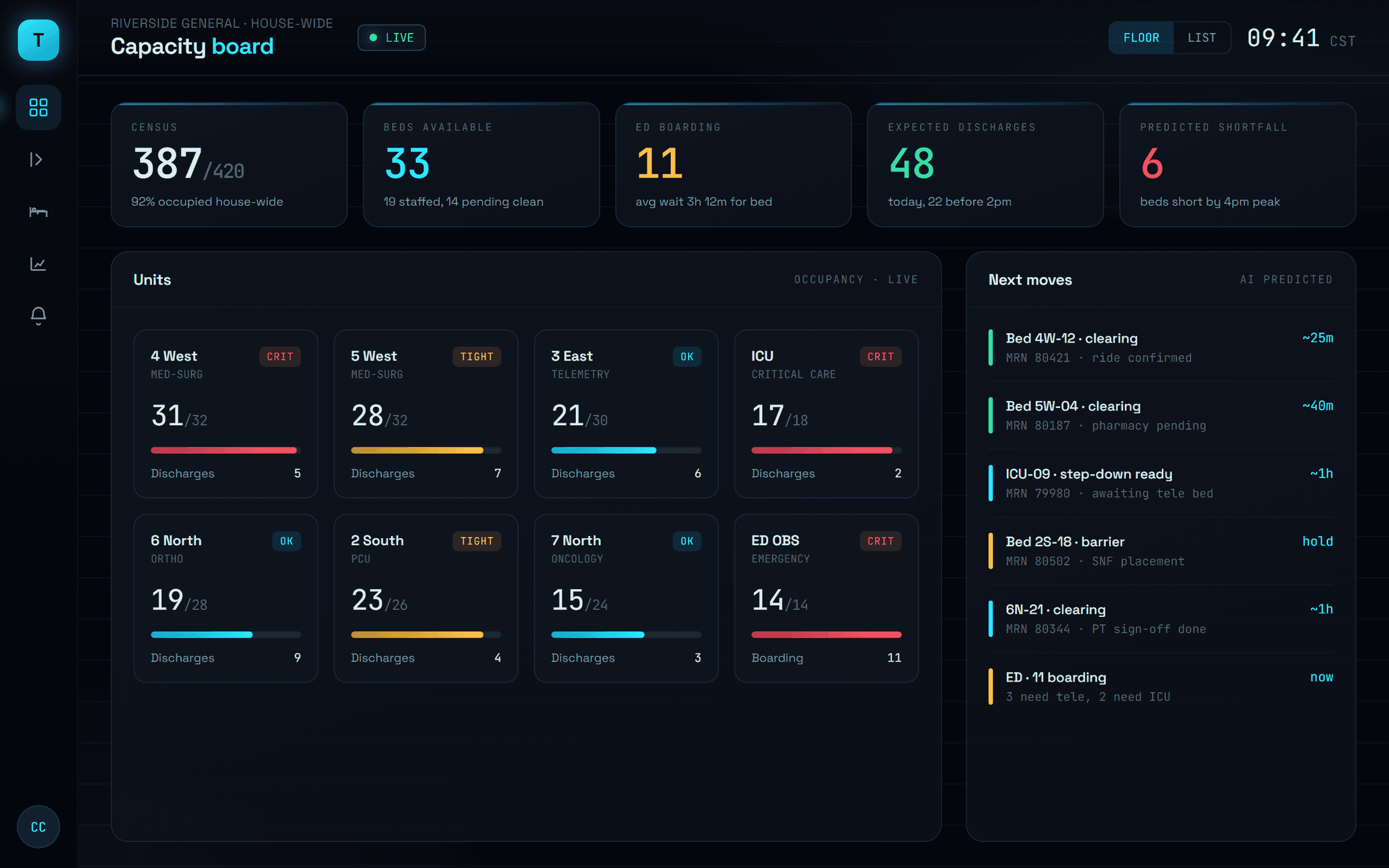Click the CRIT badge on 4 West

pos(280,356)
